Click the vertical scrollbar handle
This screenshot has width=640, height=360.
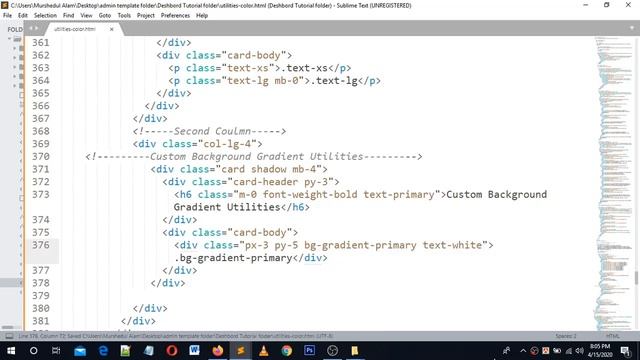636,278
